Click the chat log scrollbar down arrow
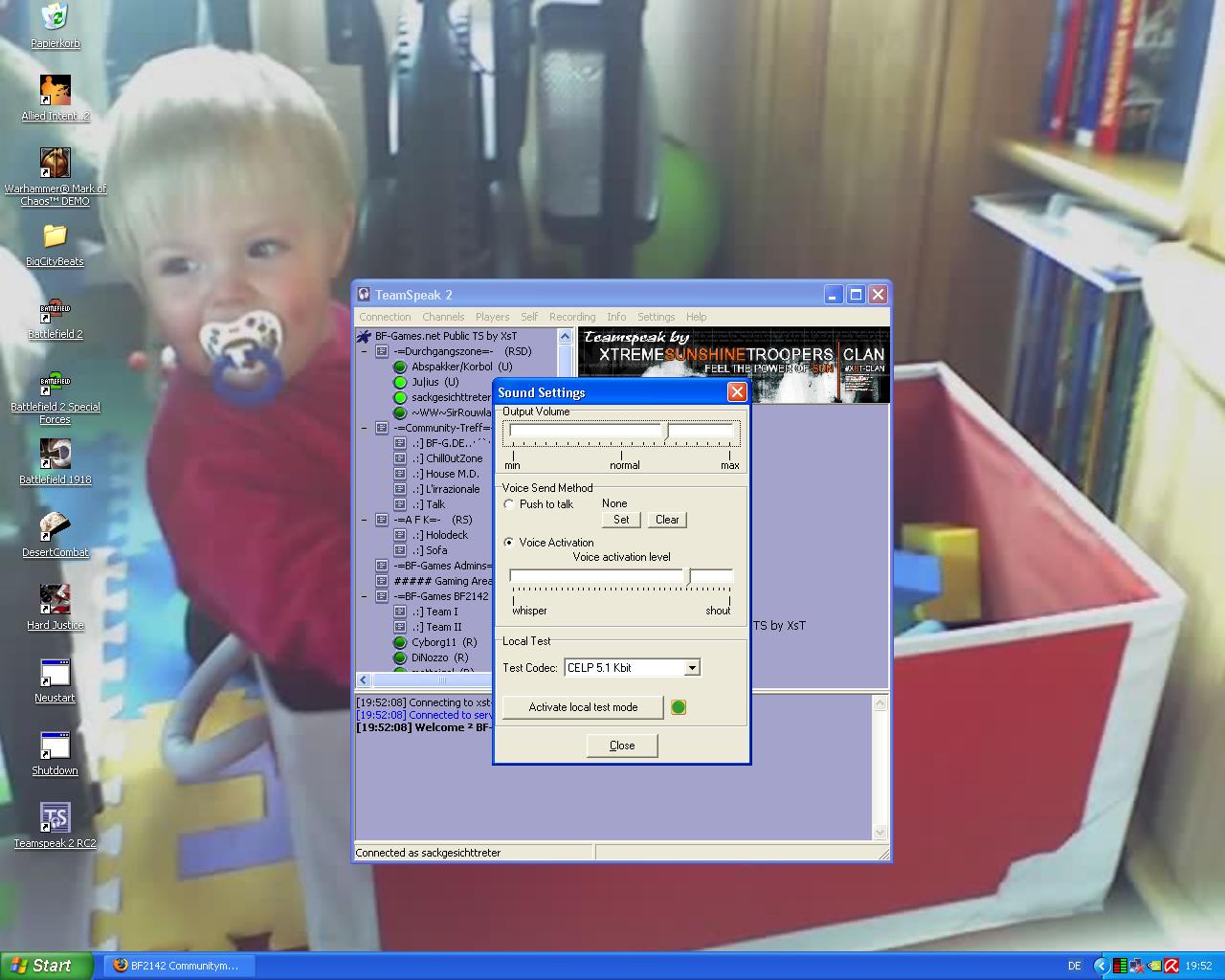Viewport: 1225px width, 980px height. (x=880, y=833)
